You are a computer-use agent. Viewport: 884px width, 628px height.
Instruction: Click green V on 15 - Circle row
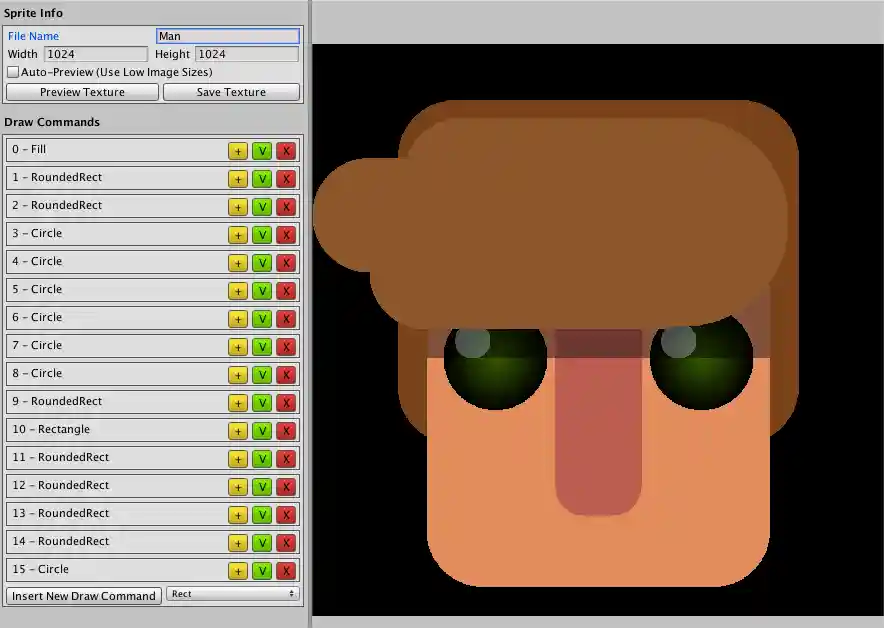click(262, 571)
